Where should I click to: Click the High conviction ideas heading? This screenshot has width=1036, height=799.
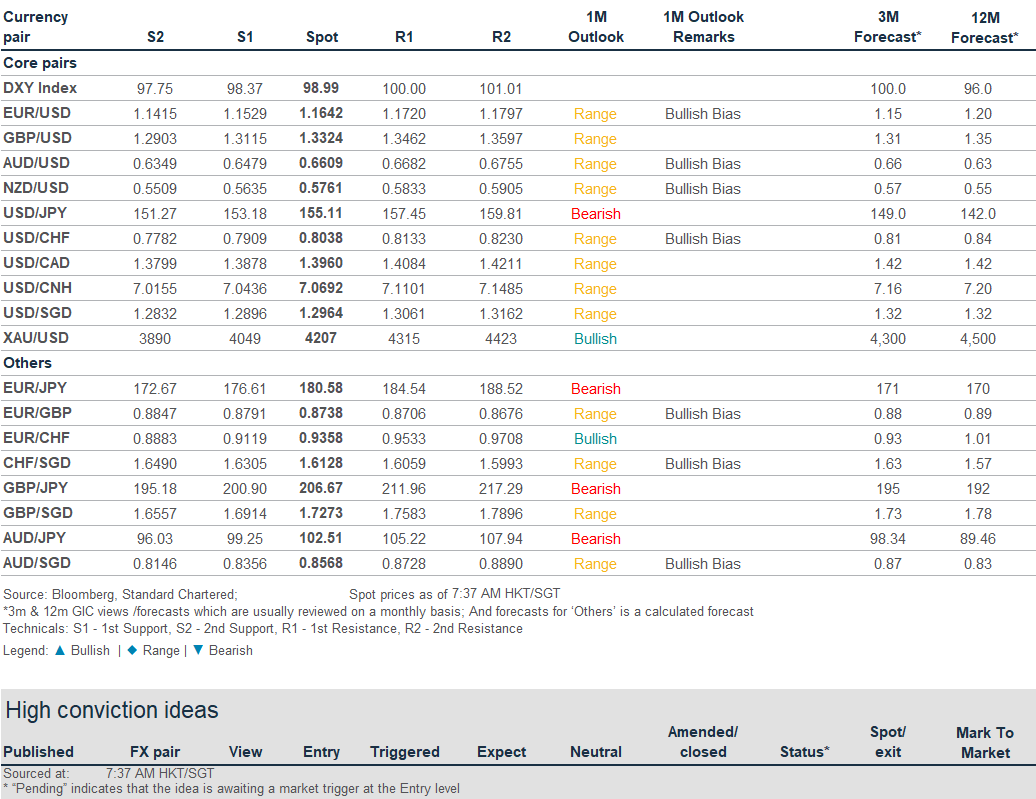click(x=112, y=711)
